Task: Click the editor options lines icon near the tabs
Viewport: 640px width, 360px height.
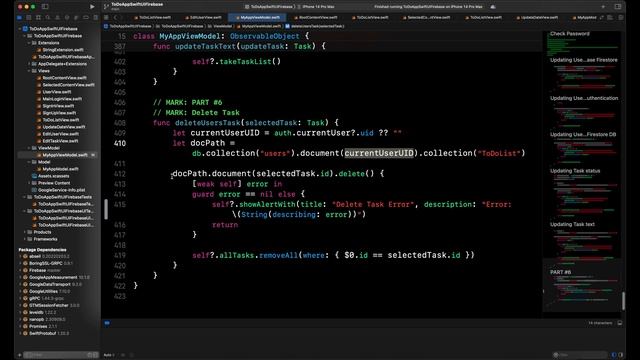Action: coord(610,18)
